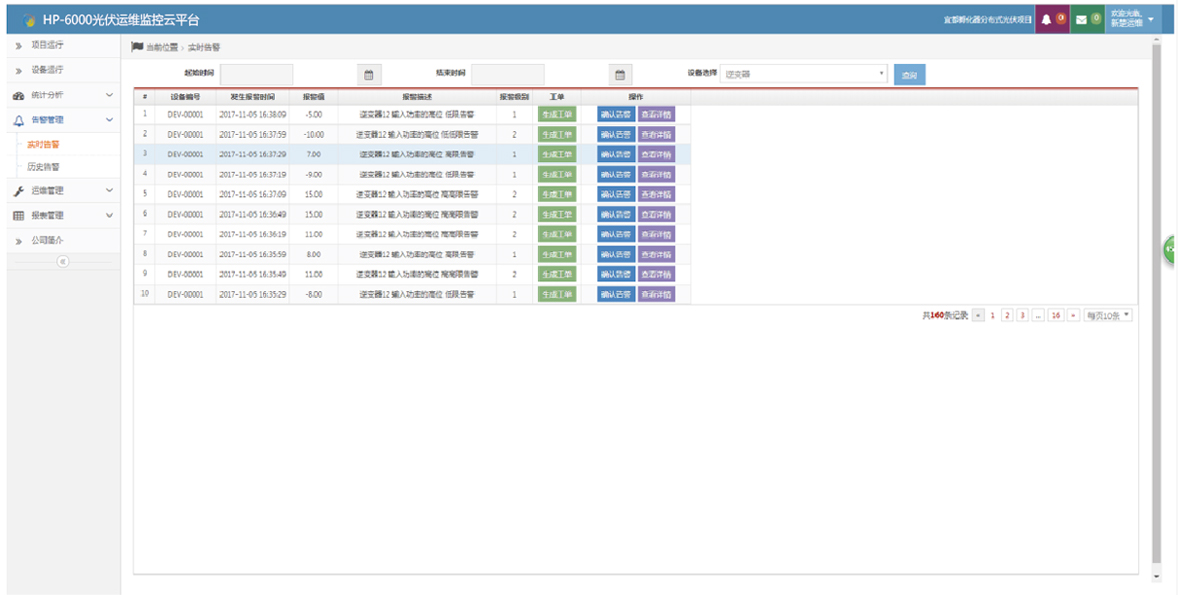Click the HP-6000 platform logo icon
The image size is (1178, 595).
pos(29,20)
